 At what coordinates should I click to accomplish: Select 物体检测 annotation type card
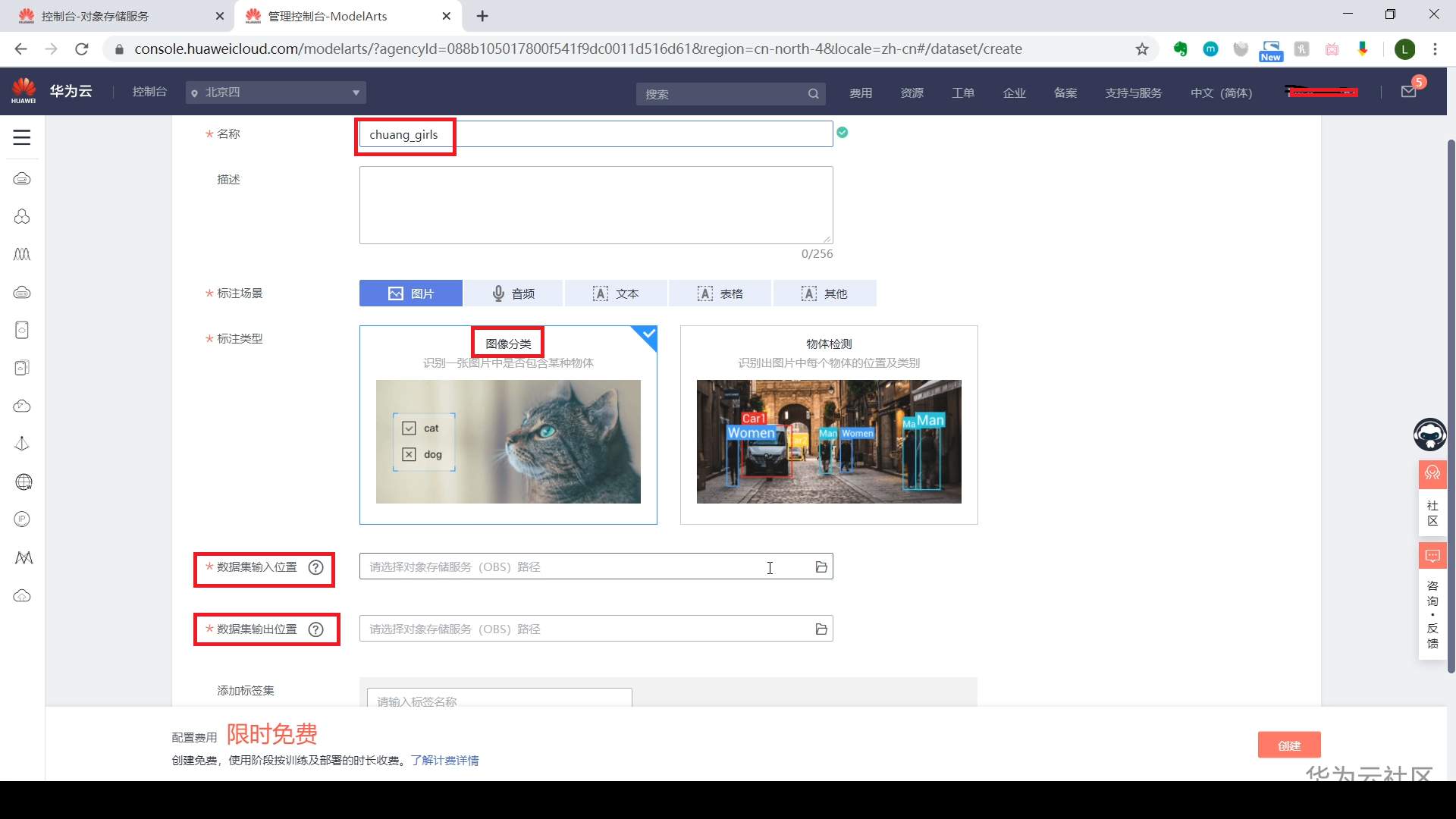(829, 425)
